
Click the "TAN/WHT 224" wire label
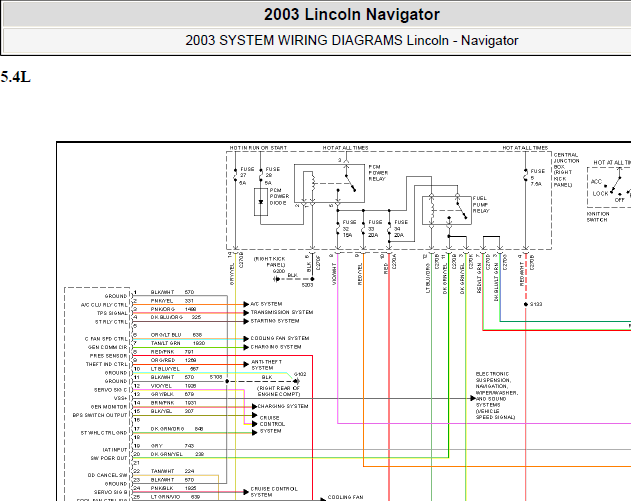[x=172, y=471]
